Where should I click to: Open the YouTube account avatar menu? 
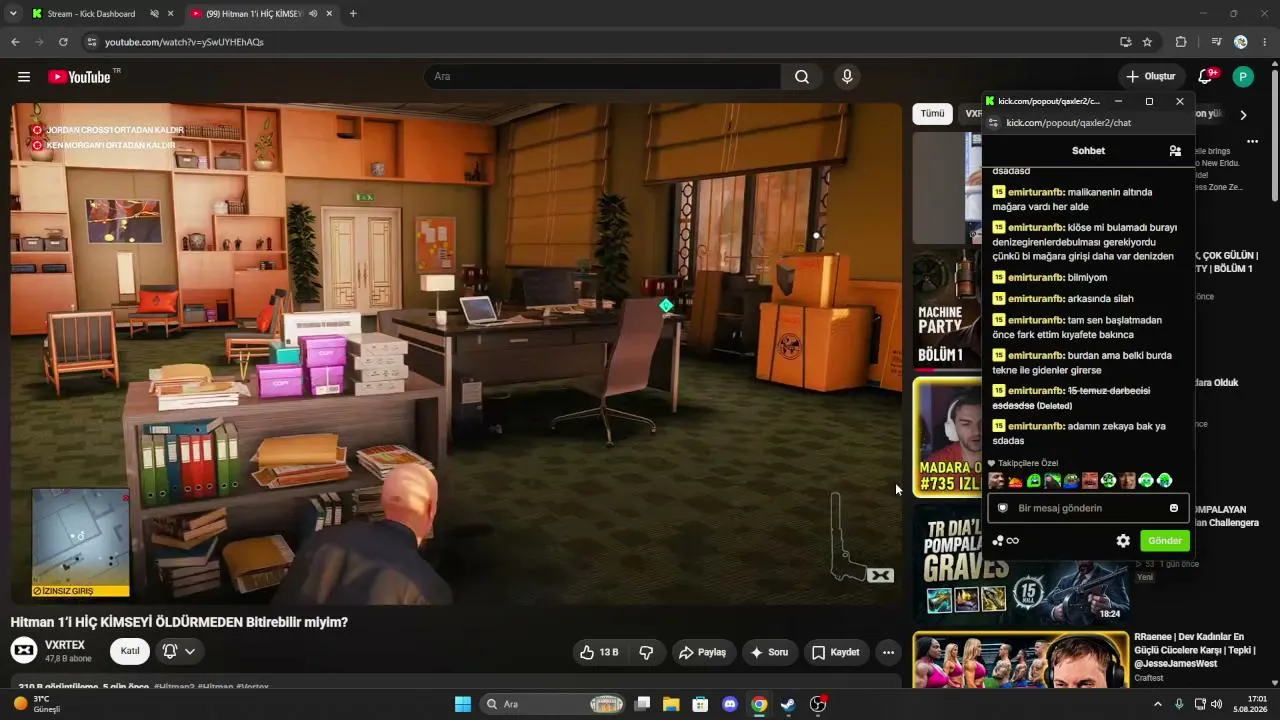[1243, 77]
